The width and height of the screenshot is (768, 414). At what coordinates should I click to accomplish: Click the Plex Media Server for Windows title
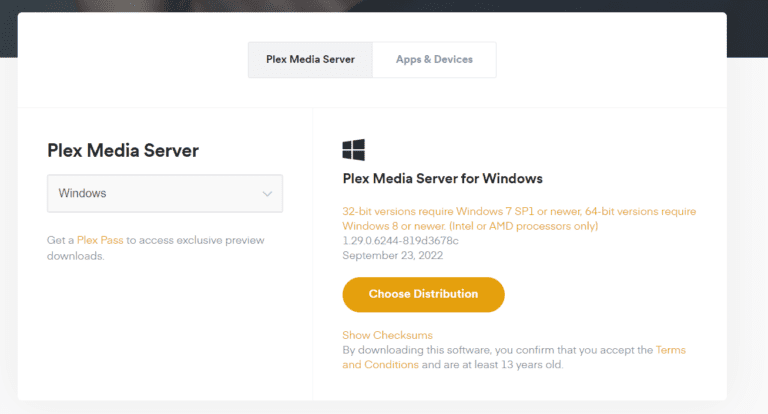click(442, 179)
